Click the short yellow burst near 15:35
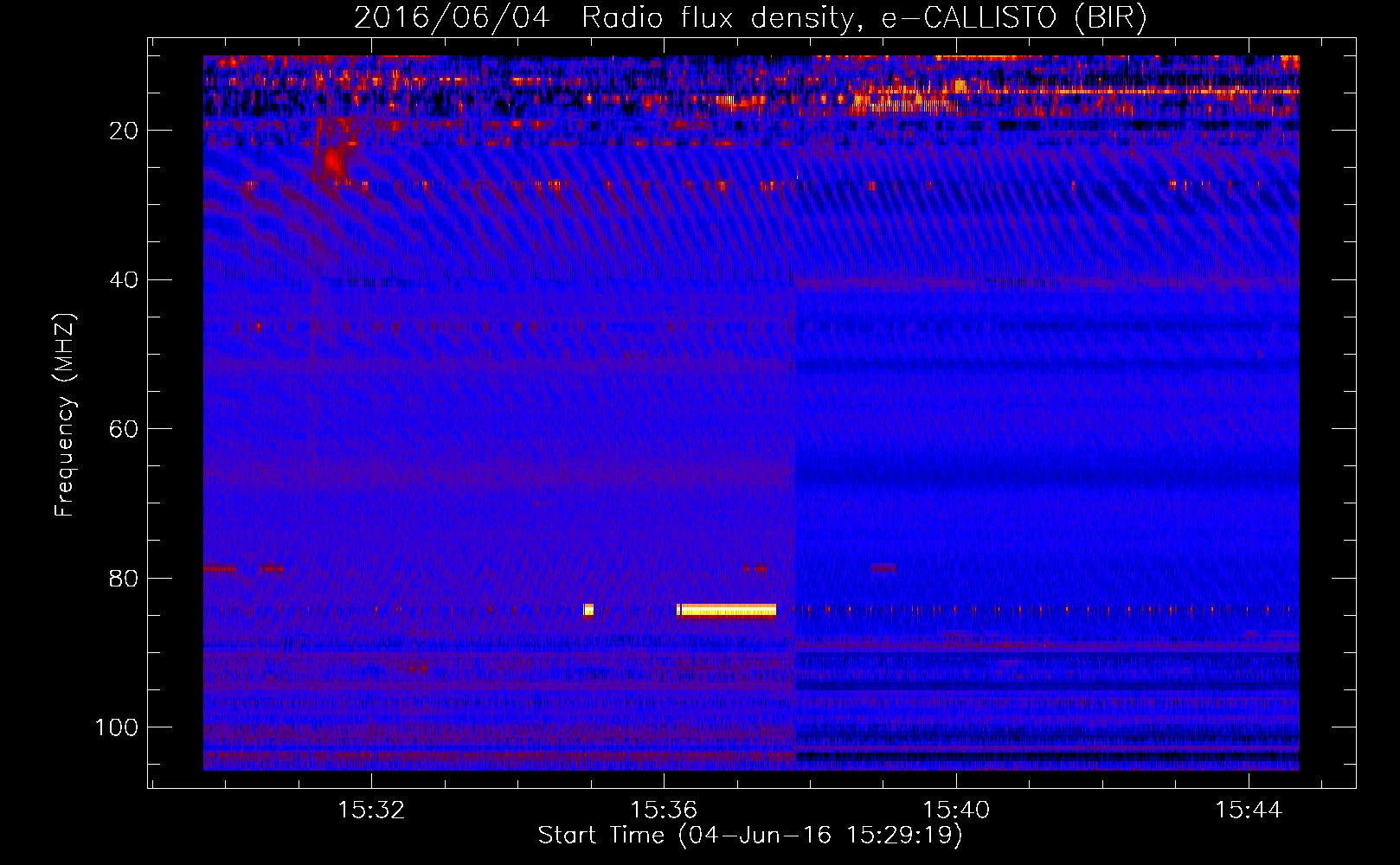1400x865 pixels. (588, 610)
